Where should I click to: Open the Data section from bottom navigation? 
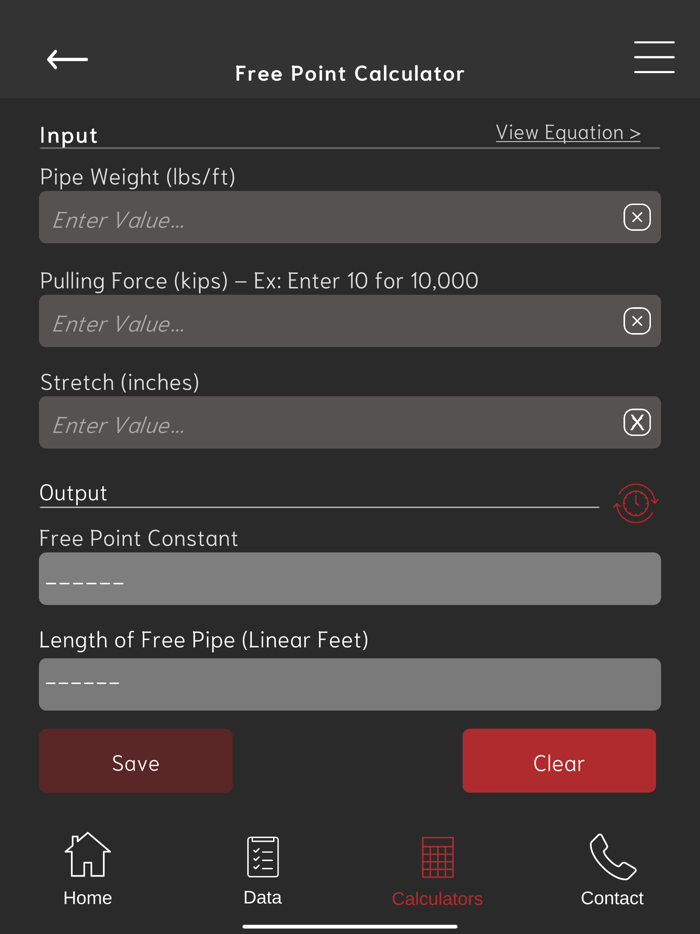point(262,870)
